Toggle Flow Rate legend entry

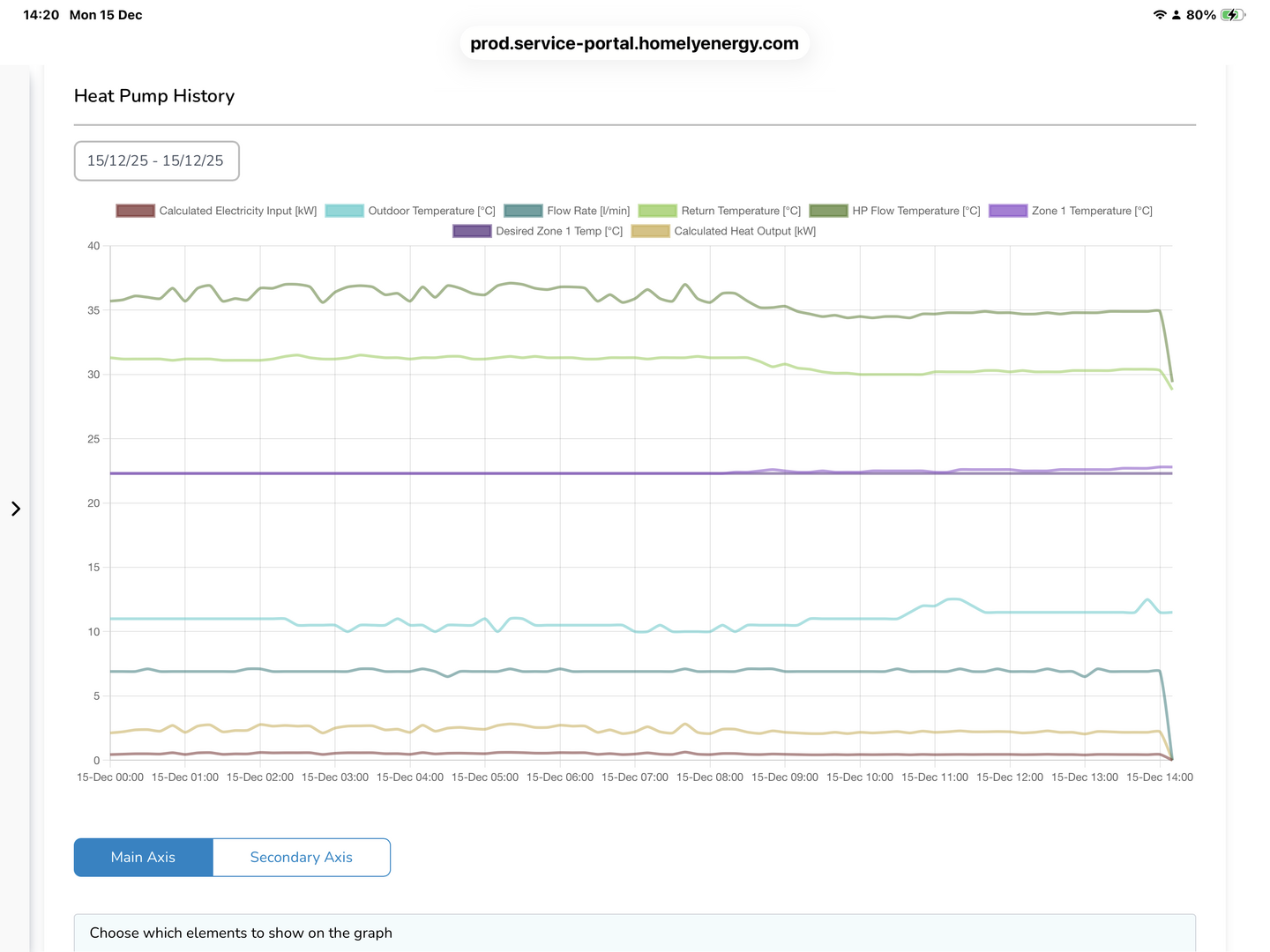pos(523,211)
